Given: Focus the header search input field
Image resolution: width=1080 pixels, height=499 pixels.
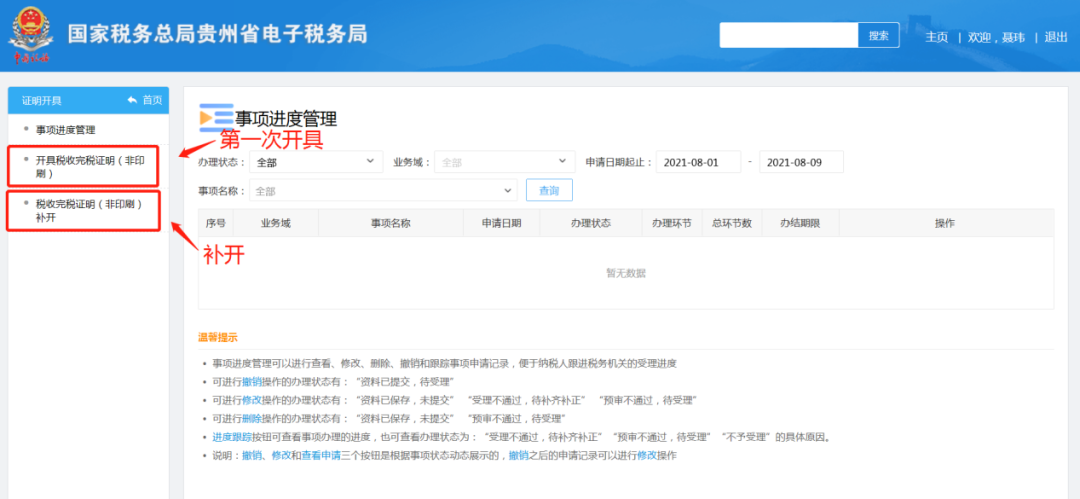Looking at the screenshot, I should coord(789,35).
